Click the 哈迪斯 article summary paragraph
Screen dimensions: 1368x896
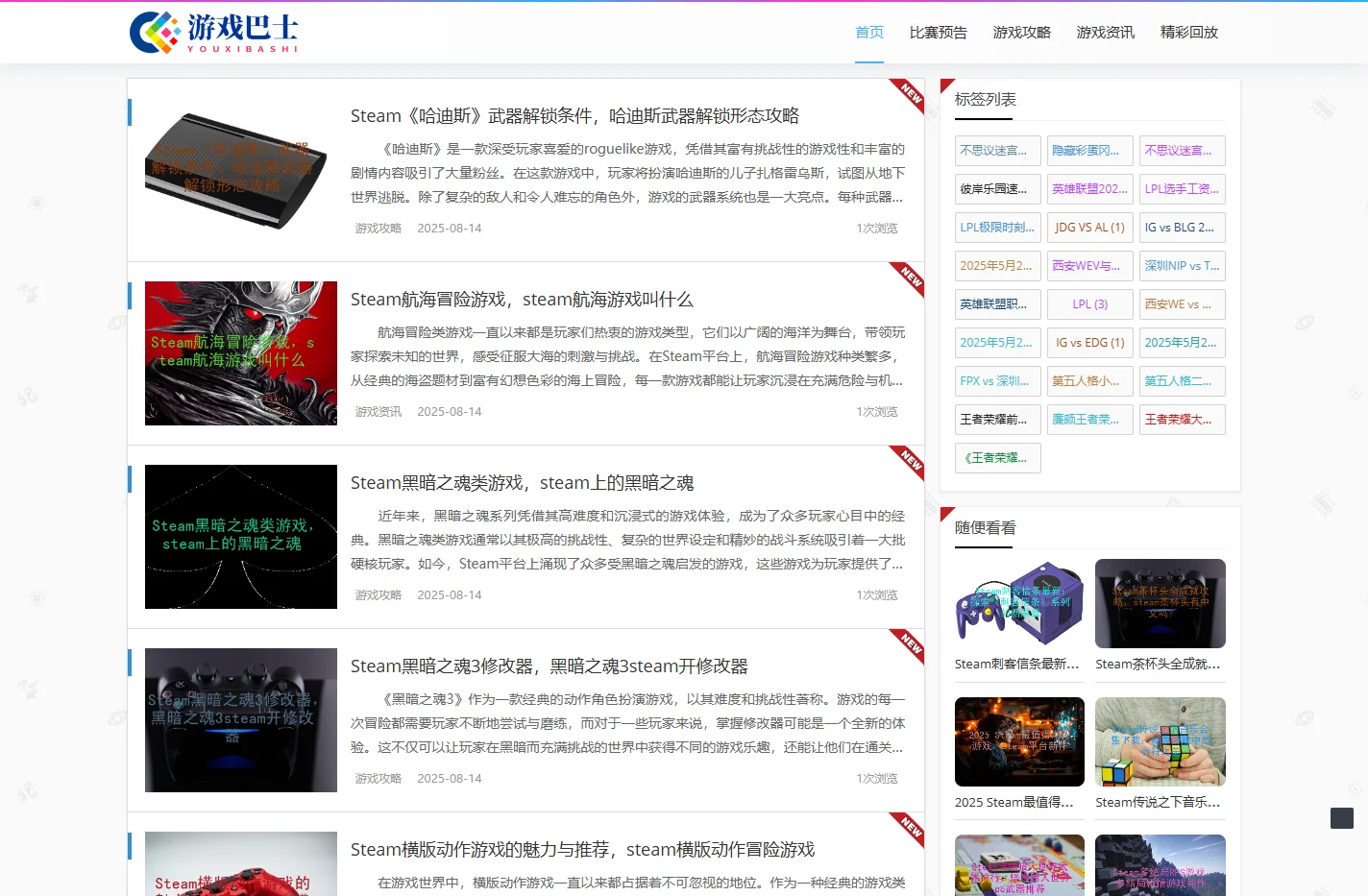pyautogui.click(x=628, y=174)
